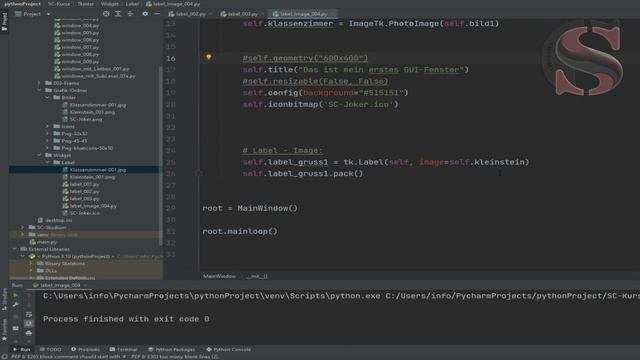The width and height of the screenshot is (640, 360).
Task: Select desktop.ini in project tree
Action: (59, 220)
